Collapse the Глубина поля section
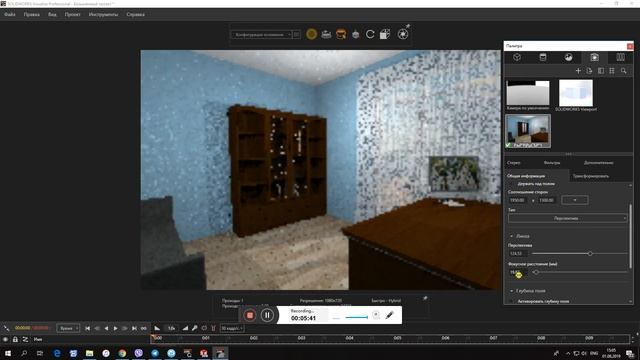640x360 pixels. pos(511,291)
